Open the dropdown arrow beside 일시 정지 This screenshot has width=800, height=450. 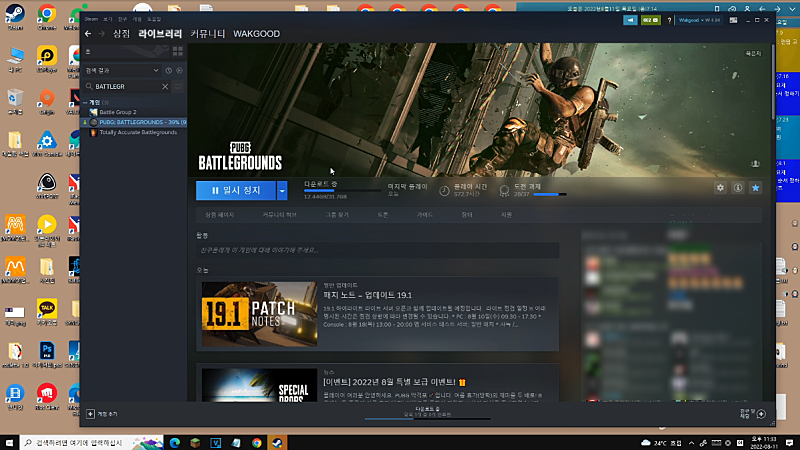point(283,190)
